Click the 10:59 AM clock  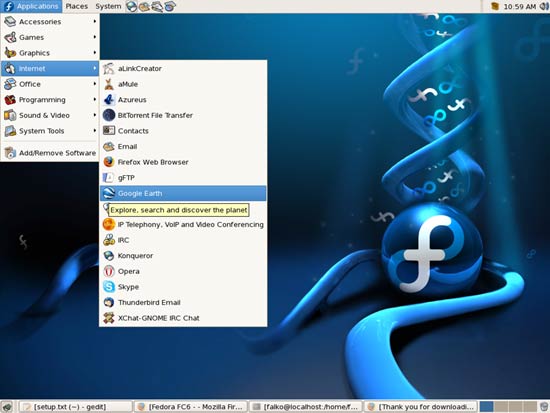520,7
